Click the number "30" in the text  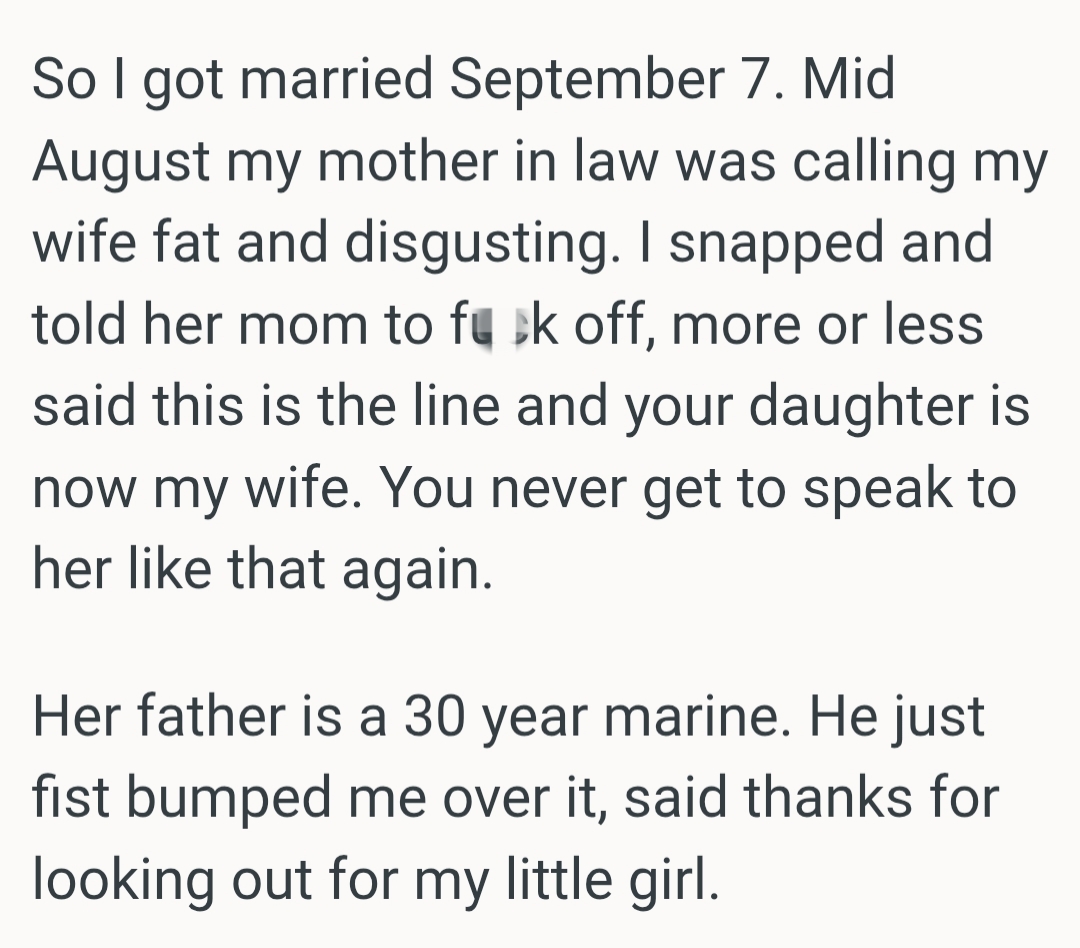pyautogui.click(x=435, y=716)
